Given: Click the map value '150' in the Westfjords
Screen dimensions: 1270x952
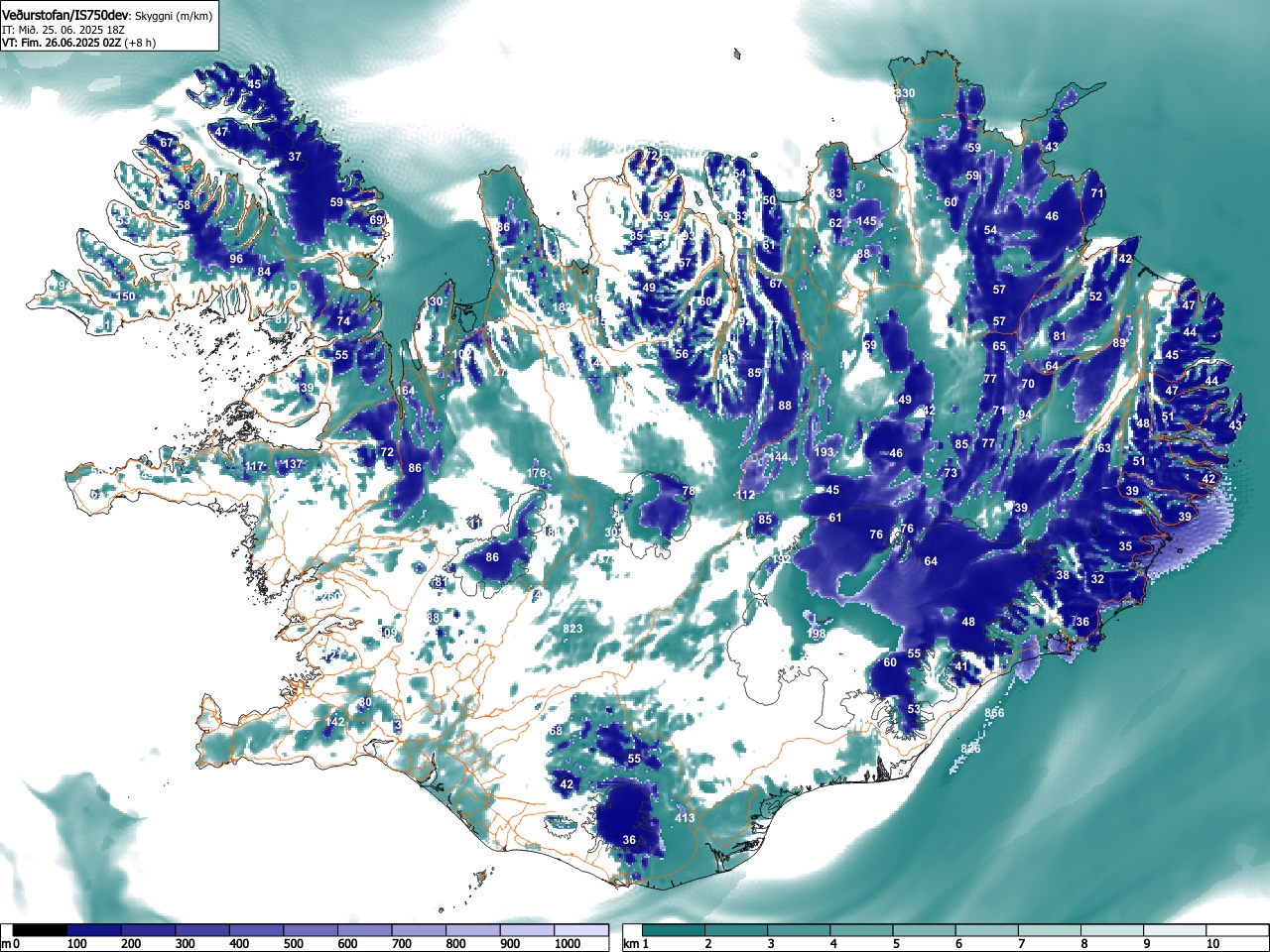Looking at the screenshot, I should (126, 297).
